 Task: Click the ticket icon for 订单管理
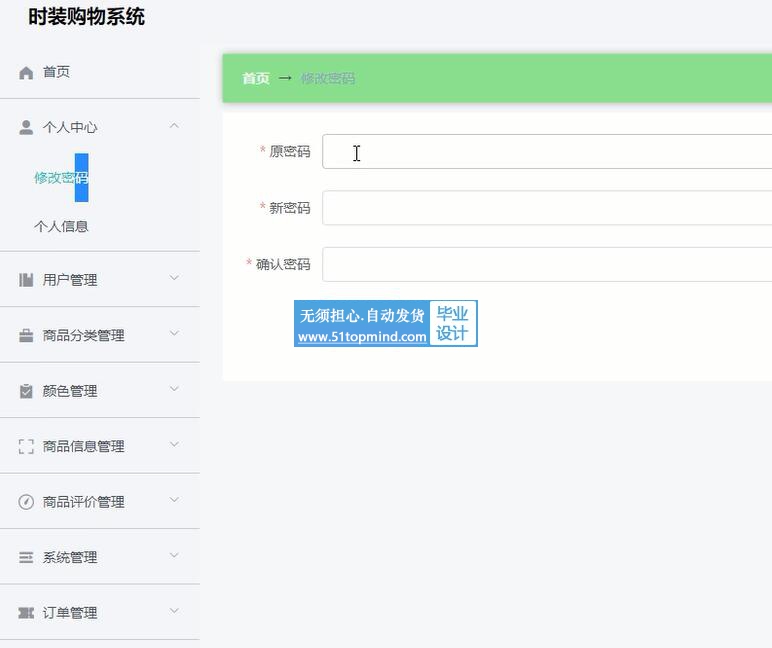[x=26, y=613]
